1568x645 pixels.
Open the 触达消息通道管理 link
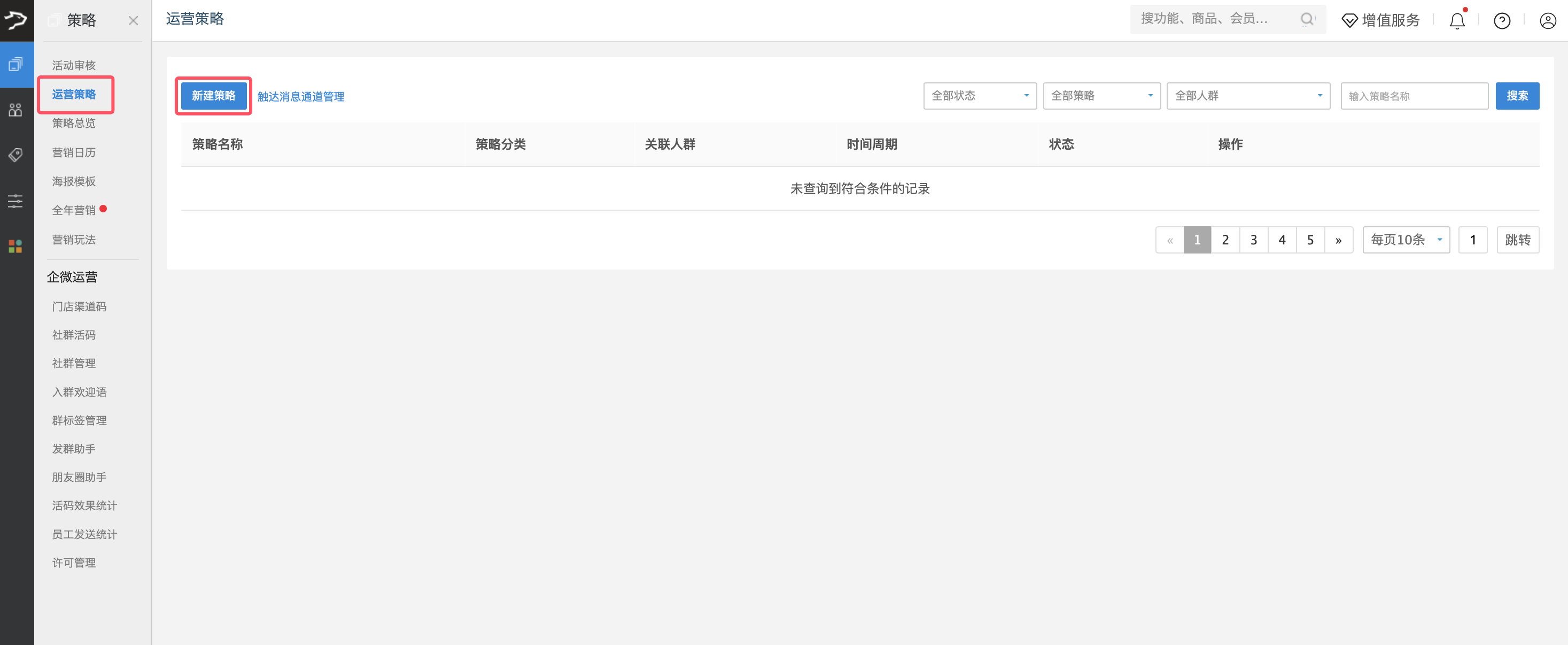click(301, 97)
